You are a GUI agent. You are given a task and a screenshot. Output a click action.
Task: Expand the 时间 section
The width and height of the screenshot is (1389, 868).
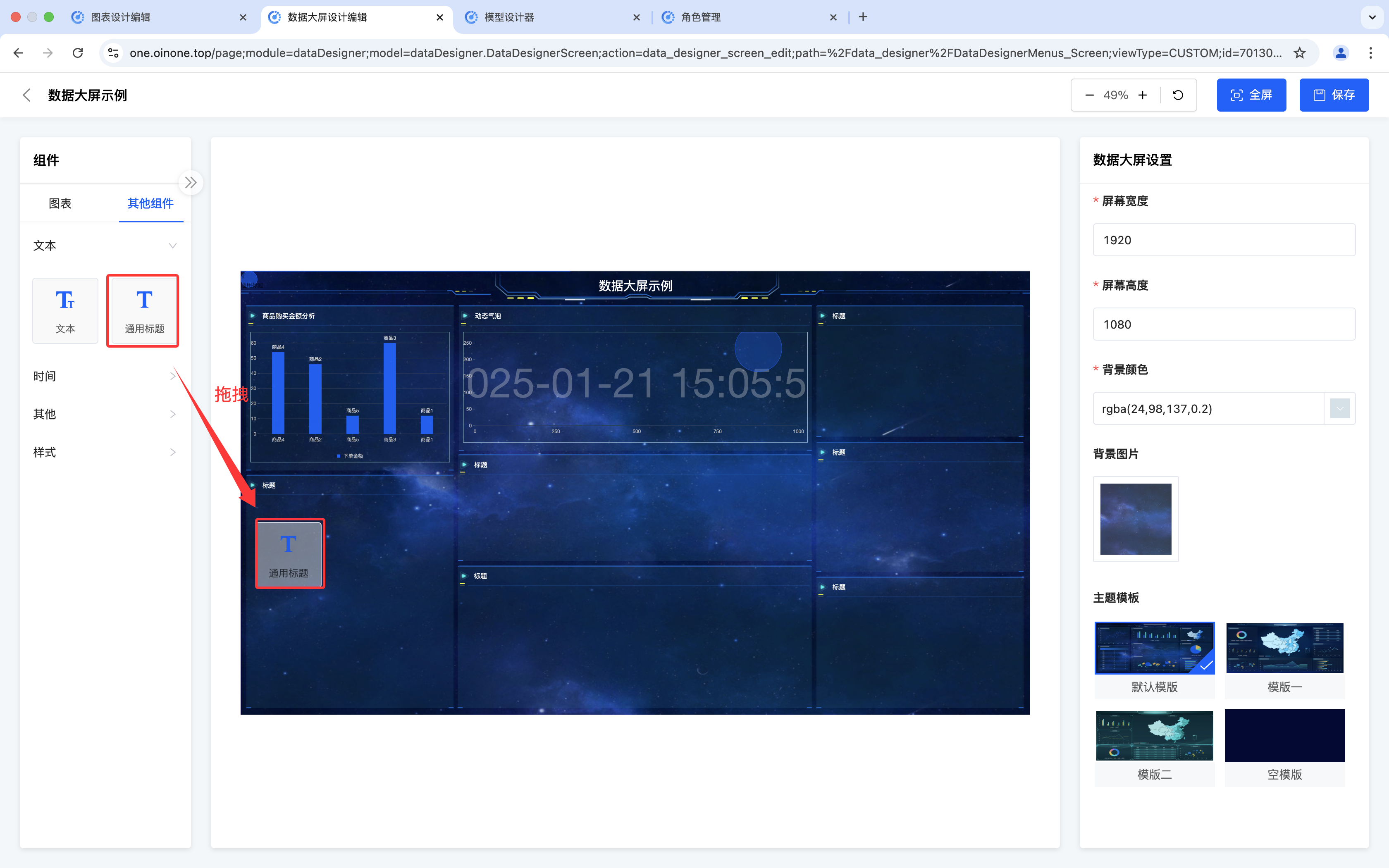[172, 376]
